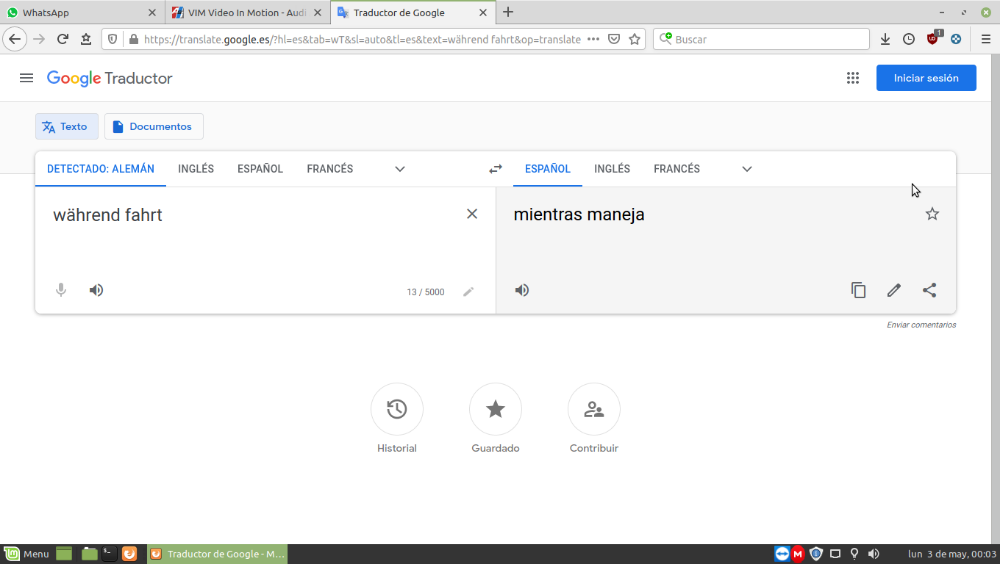Open handwriting input pencil near character count
Viewport: 1000px width, 564px height.
pyautogui.click(x=469, y=292)
